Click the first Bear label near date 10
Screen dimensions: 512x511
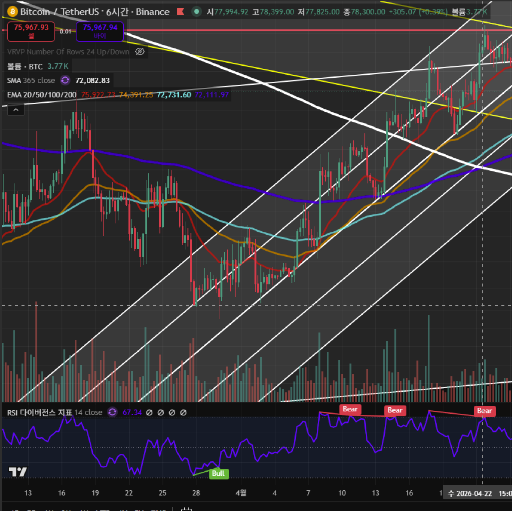click(350, 409)
